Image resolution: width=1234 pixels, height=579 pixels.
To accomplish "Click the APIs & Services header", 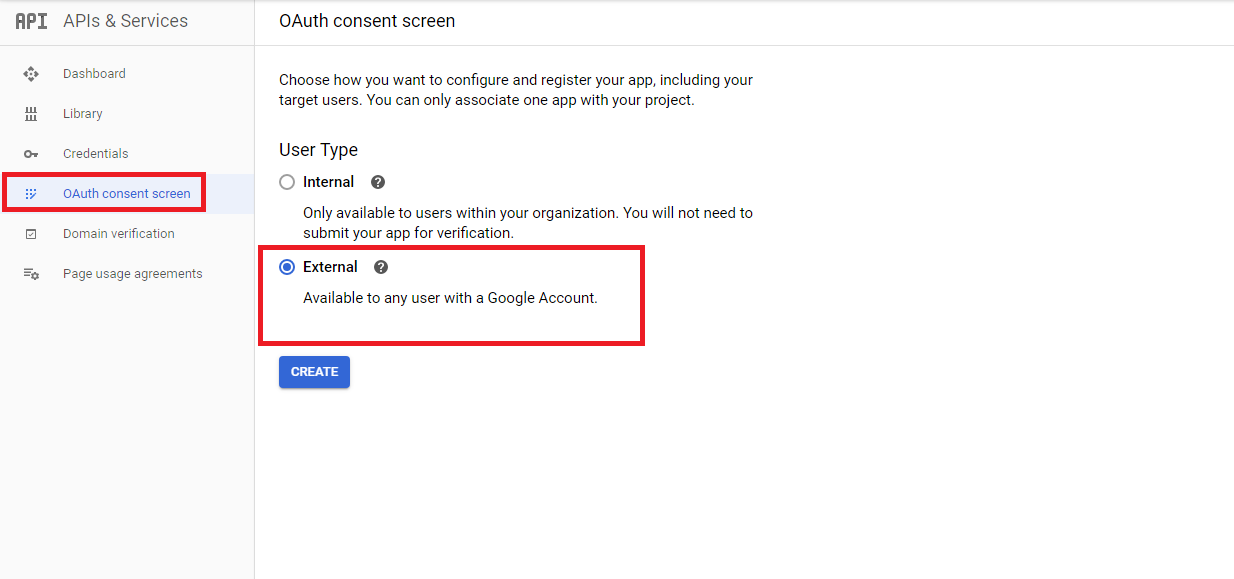I will (x=125, y=21).
